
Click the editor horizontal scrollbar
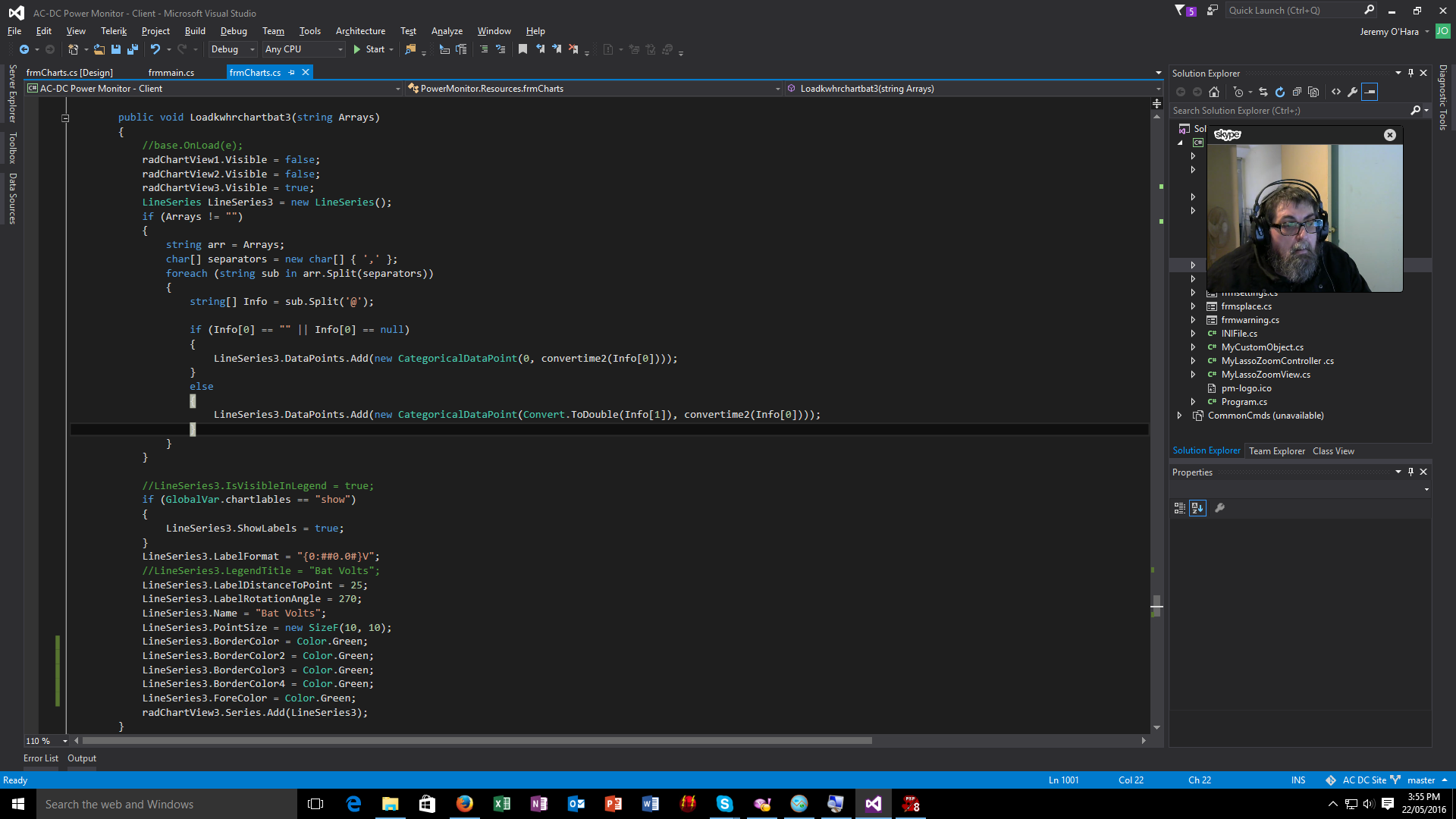click(x=478, y=741)
